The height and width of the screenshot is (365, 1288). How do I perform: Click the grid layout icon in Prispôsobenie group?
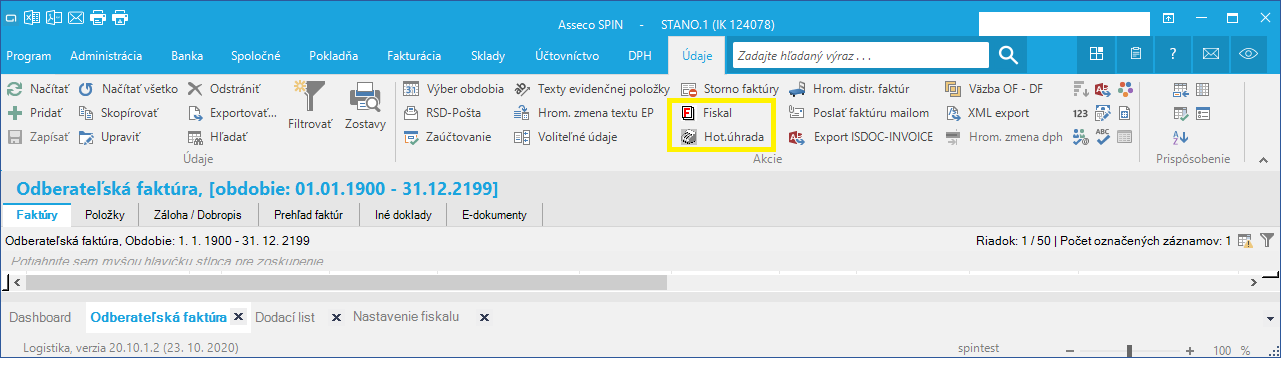[x=1203, y=89]
